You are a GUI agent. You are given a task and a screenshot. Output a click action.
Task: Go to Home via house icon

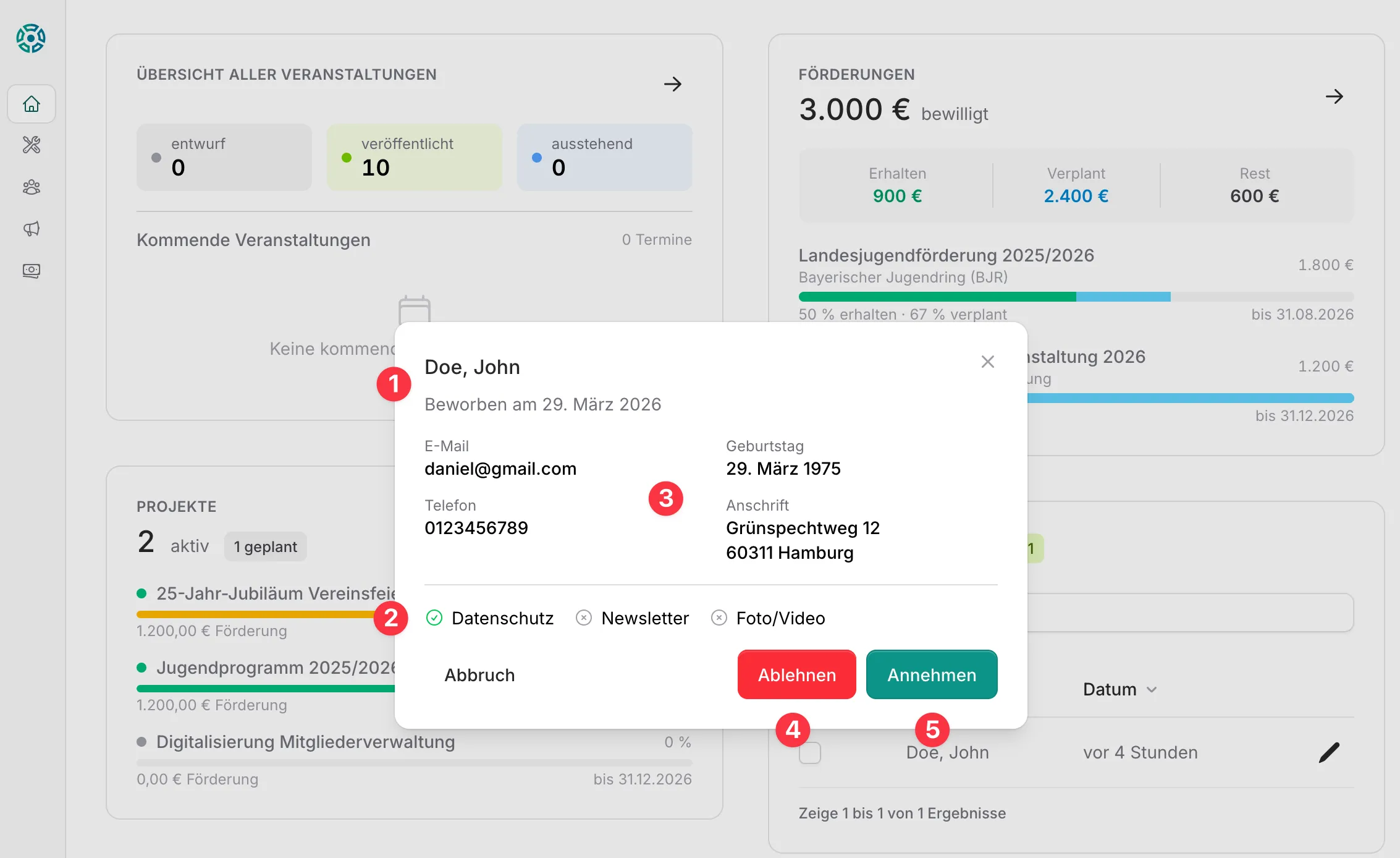[x=32, y=104]
